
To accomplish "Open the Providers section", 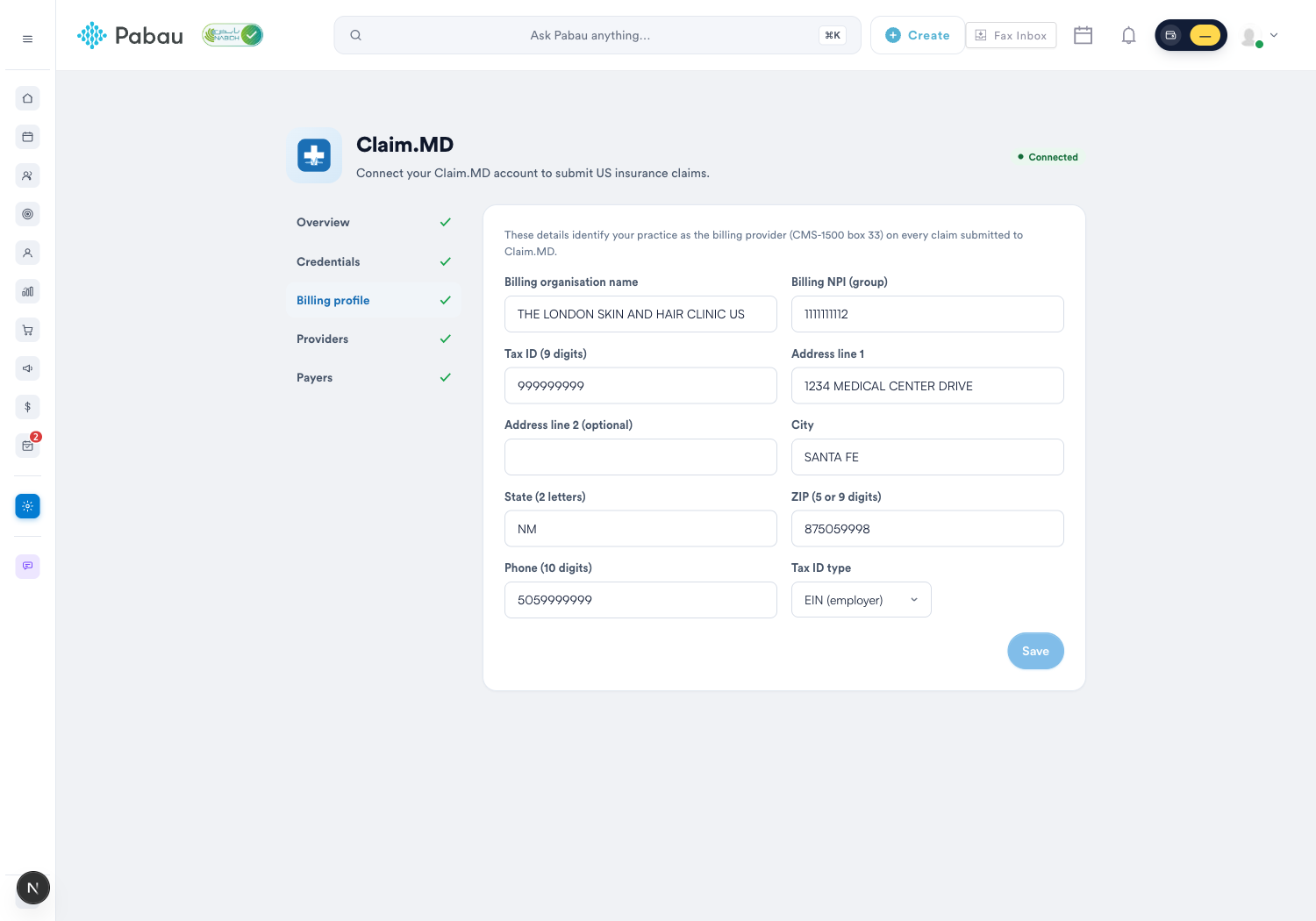I will click(x=374, y=339).
